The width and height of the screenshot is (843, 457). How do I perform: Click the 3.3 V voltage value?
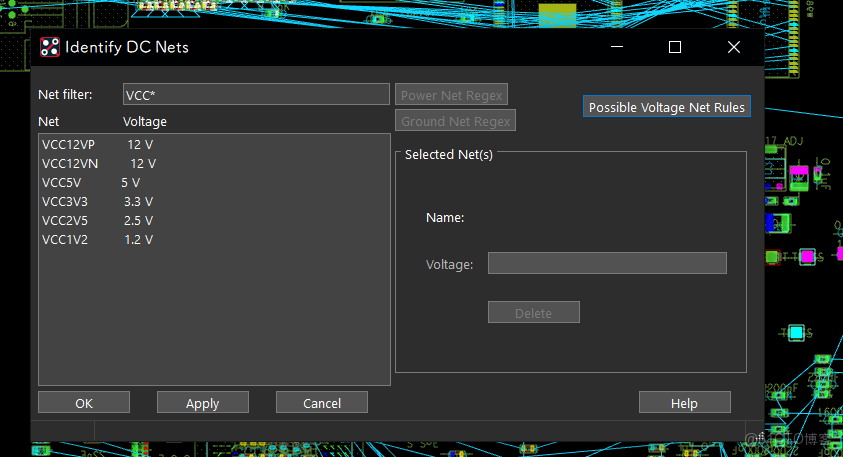click(139, 202)
